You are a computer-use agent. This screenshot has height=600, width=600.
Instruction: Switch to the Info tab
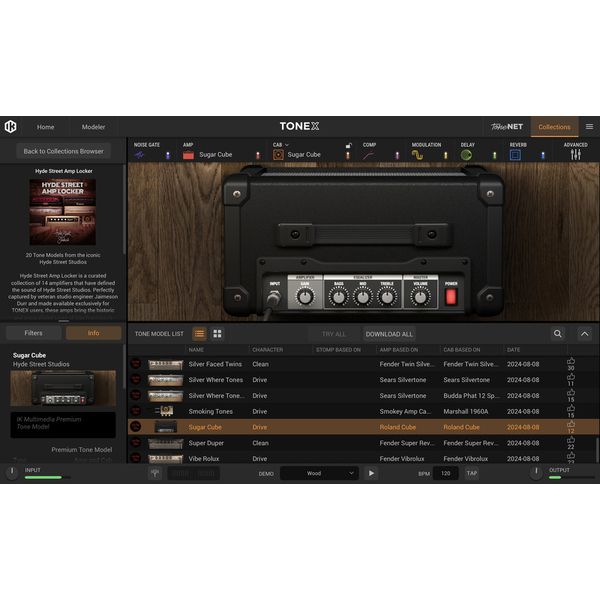pyautogui.click(x=93, y=333)
